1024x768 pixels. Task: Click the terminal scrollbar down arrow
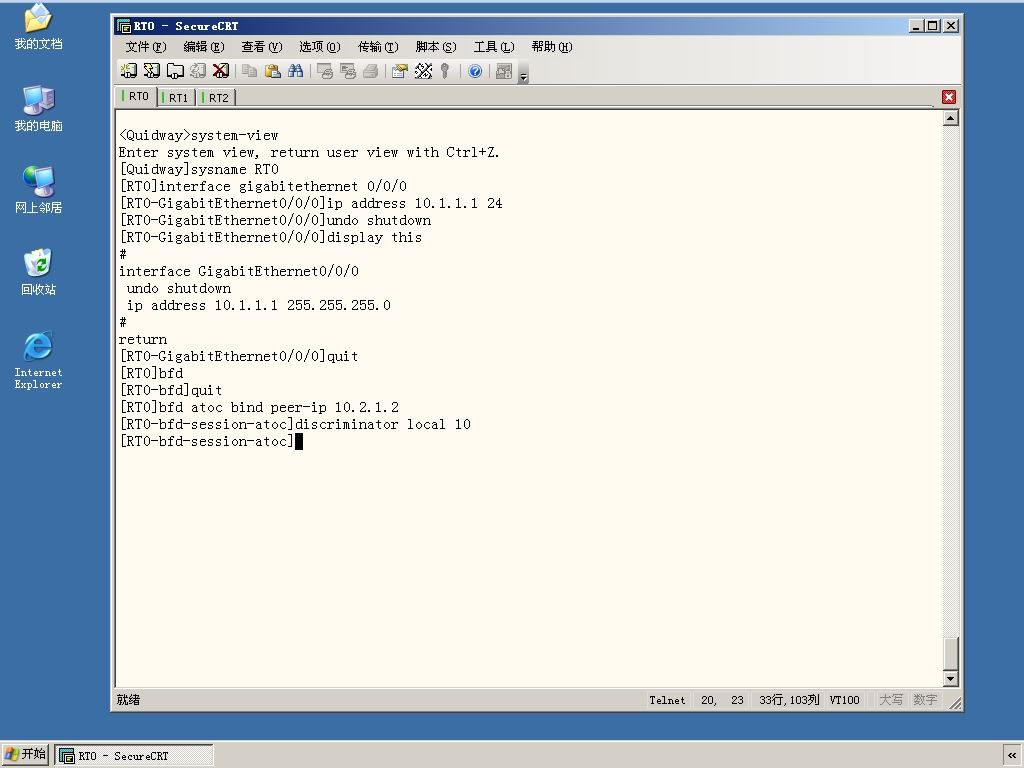951,679
